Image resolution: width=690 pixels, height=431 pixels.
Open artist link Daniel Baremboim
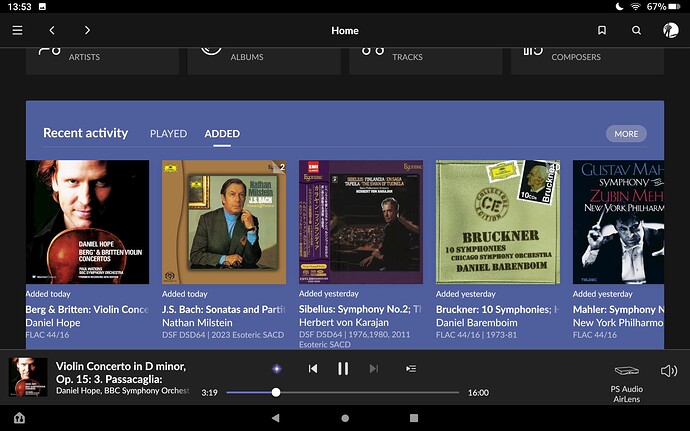[477, 323]
